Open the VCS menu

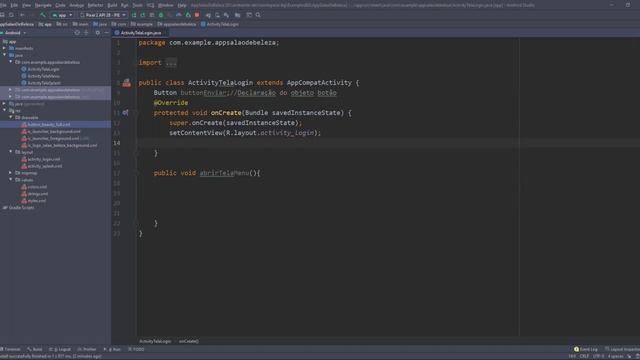(150, 5)
